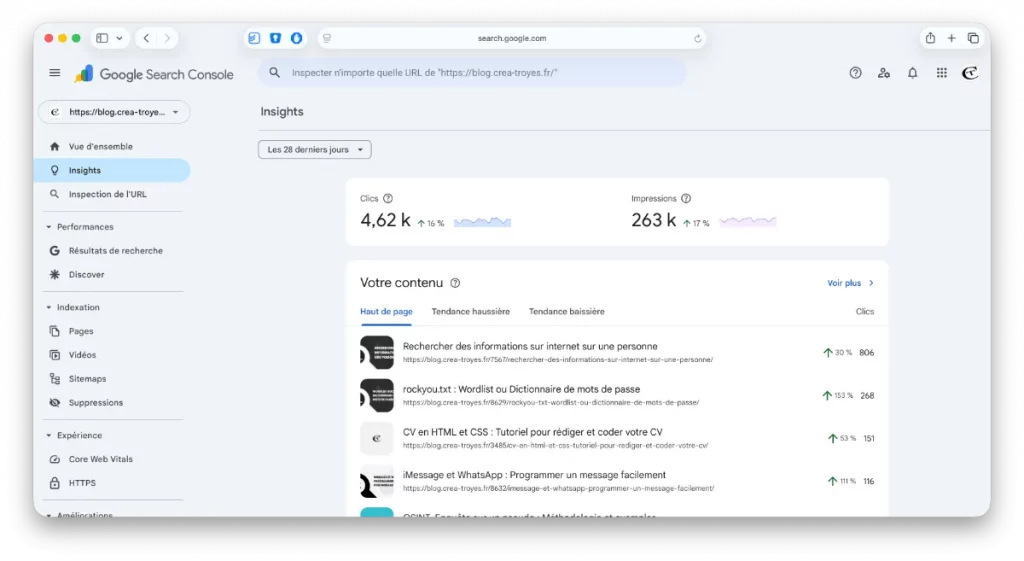
Task: Reload the page in Safari
Action: pos(697,39)
